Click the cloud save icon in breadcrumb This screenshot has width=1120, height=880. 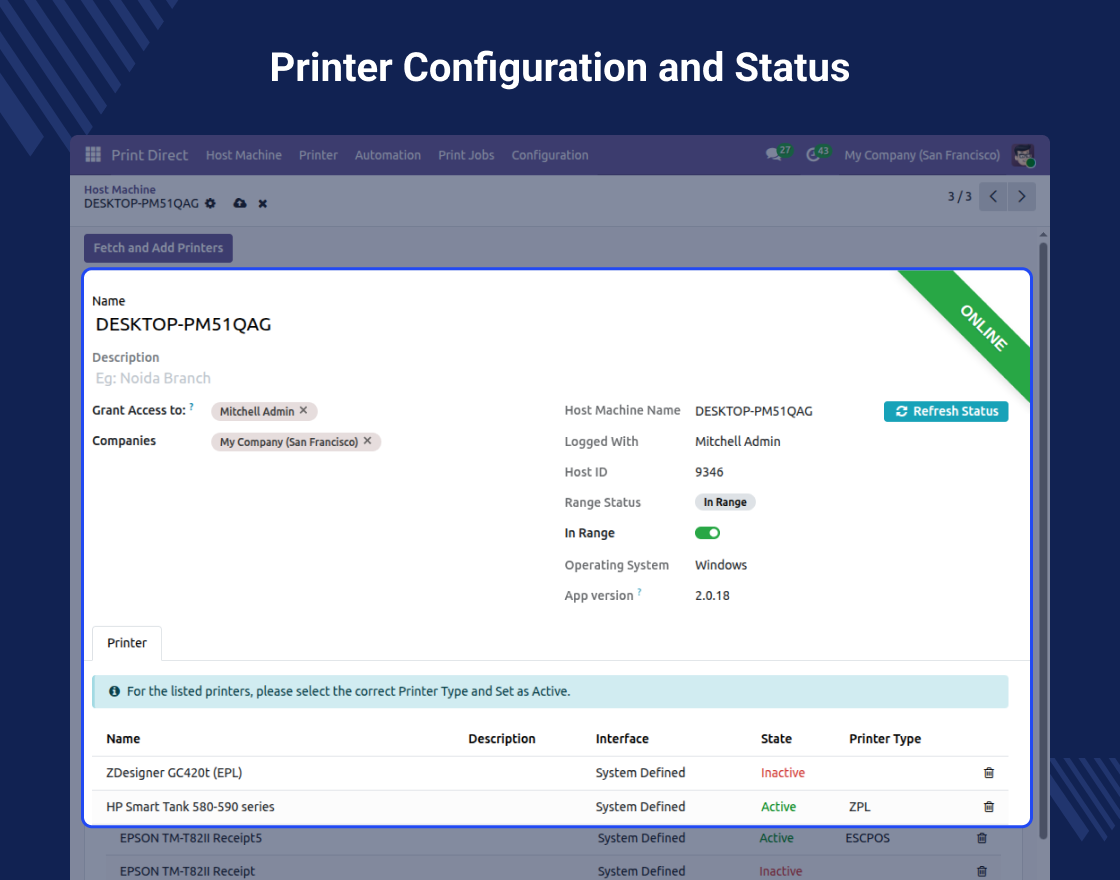(239, 203)
